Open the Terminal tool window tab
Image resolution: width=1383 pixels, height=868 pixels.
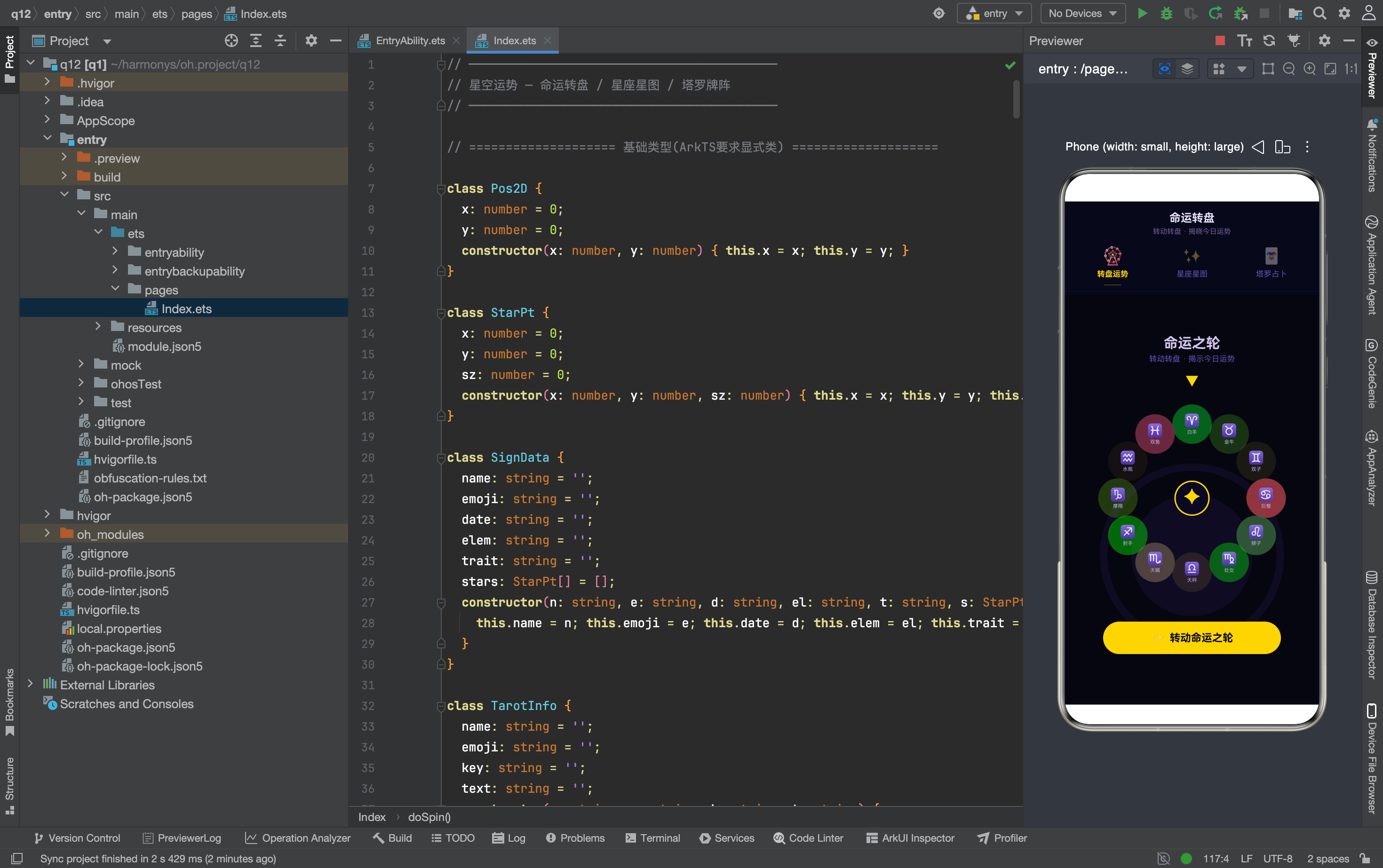tap(652, 837)
